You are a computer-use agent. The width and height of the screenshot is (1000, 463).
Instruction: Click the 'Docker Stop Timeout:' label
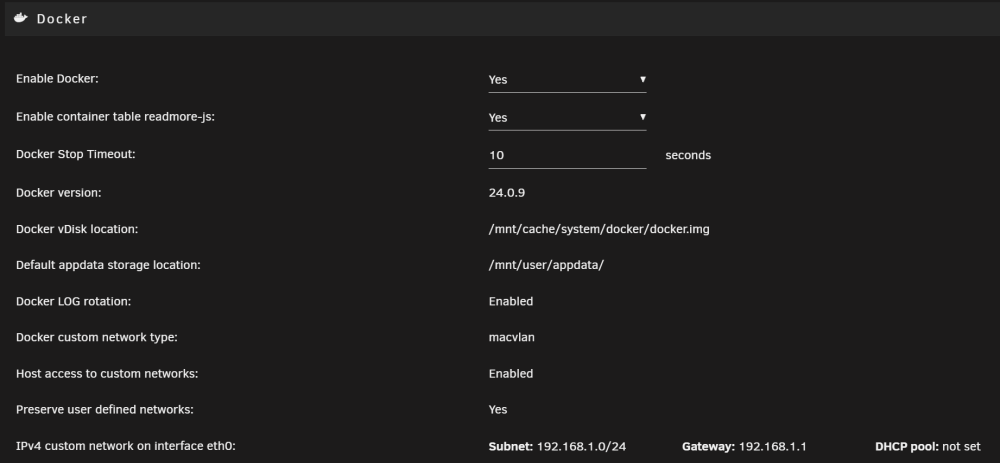pos(76,154)
